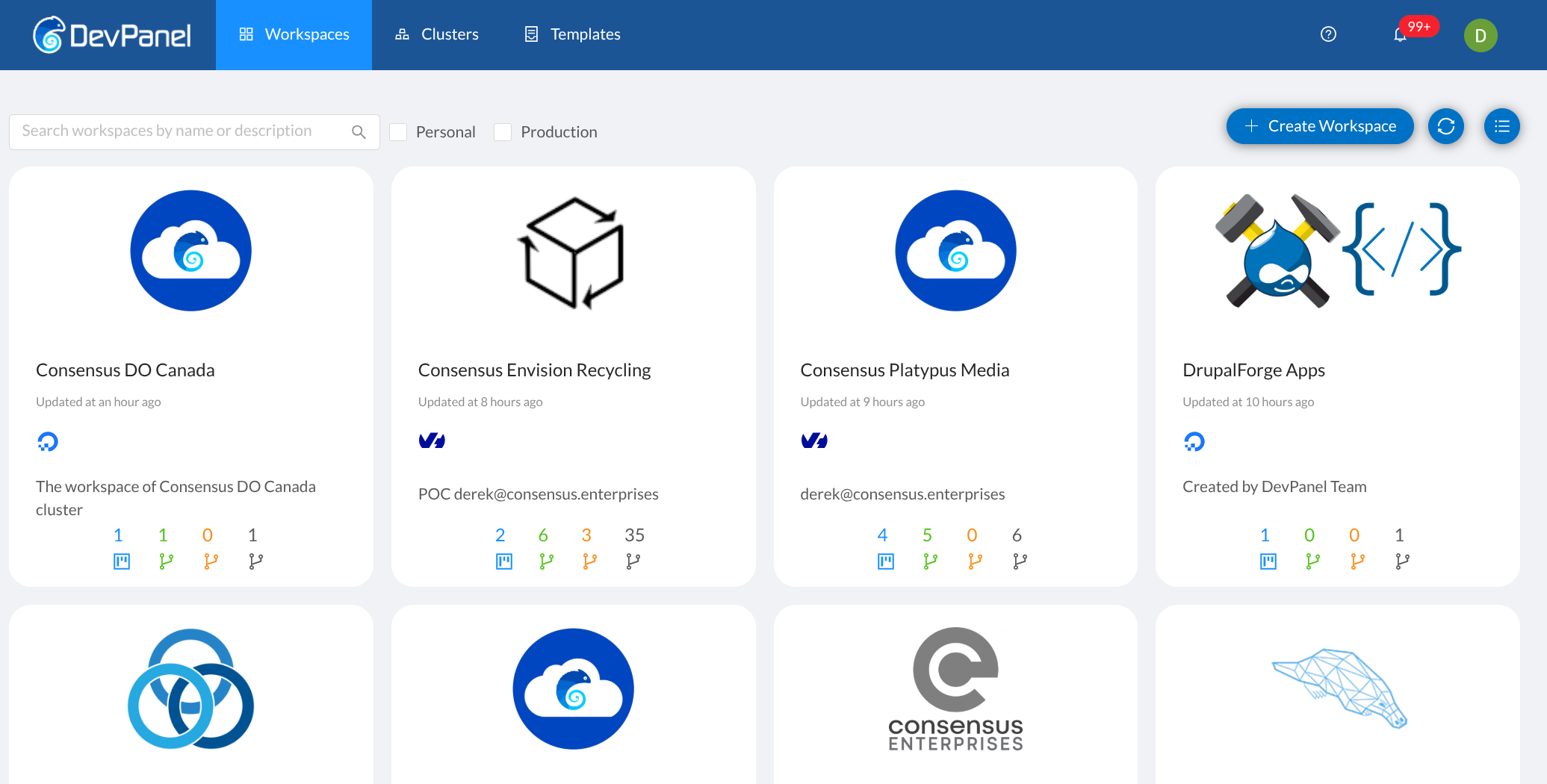Open Consensus Envision Recycling cube logo

(573, 253)
